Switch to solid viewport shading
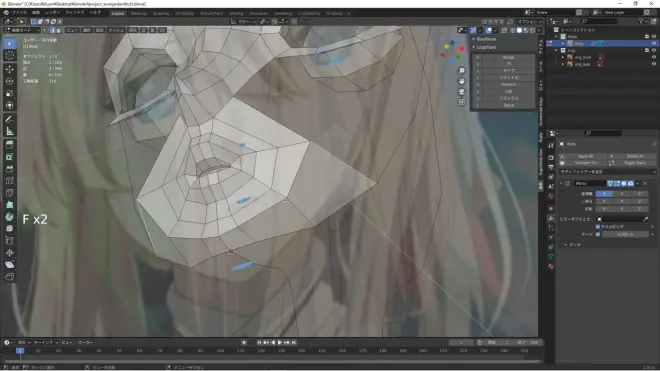Viewport: 660px width, 371px height. tap(519, 30)
